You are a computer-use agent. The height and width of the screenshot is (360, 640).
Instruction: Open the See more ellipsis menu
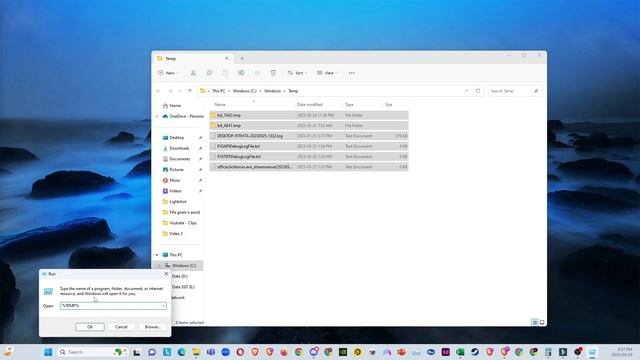[351, 73]
